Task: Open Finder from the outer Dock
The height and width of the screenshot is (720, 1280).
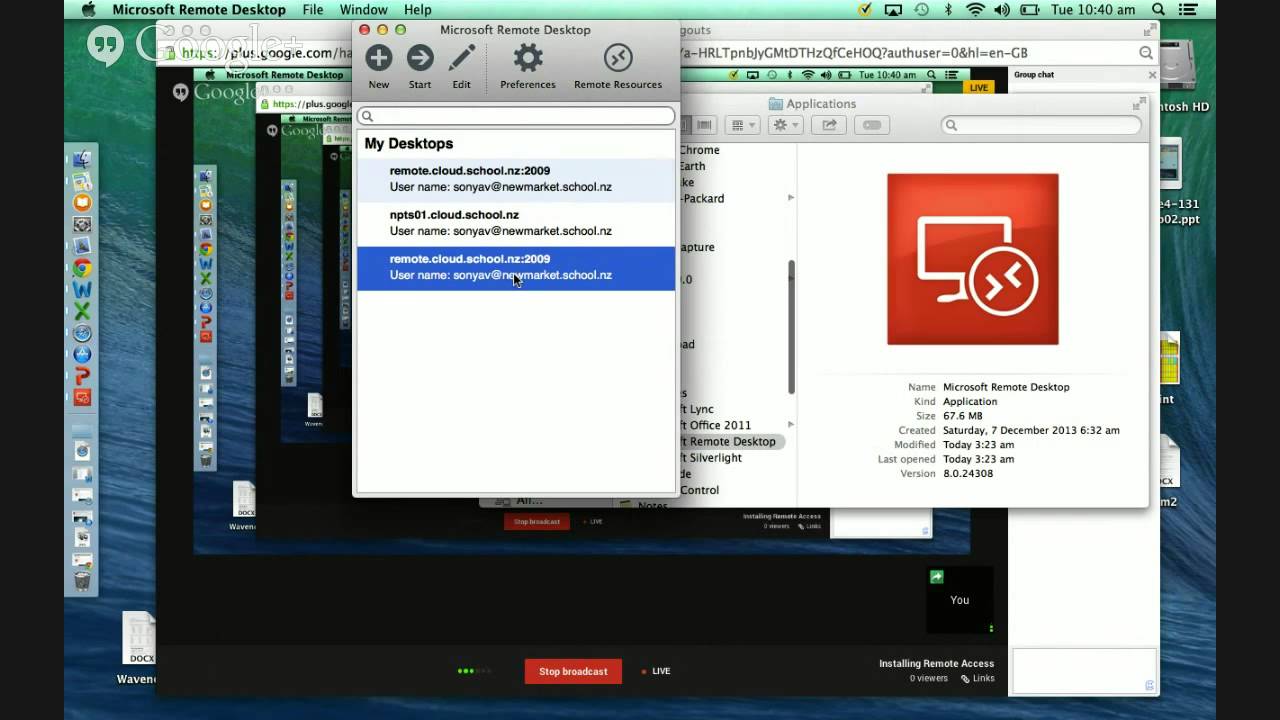Action: (x=82, y=160)
